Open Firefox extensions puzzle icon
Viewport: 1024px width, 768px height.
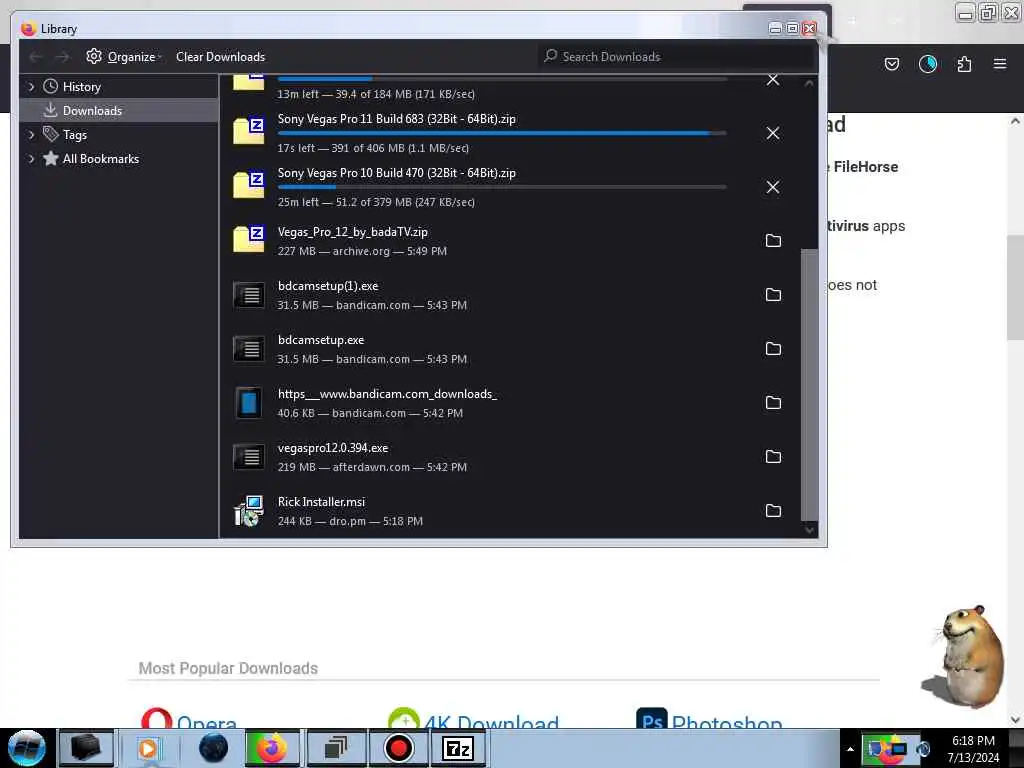964,64
